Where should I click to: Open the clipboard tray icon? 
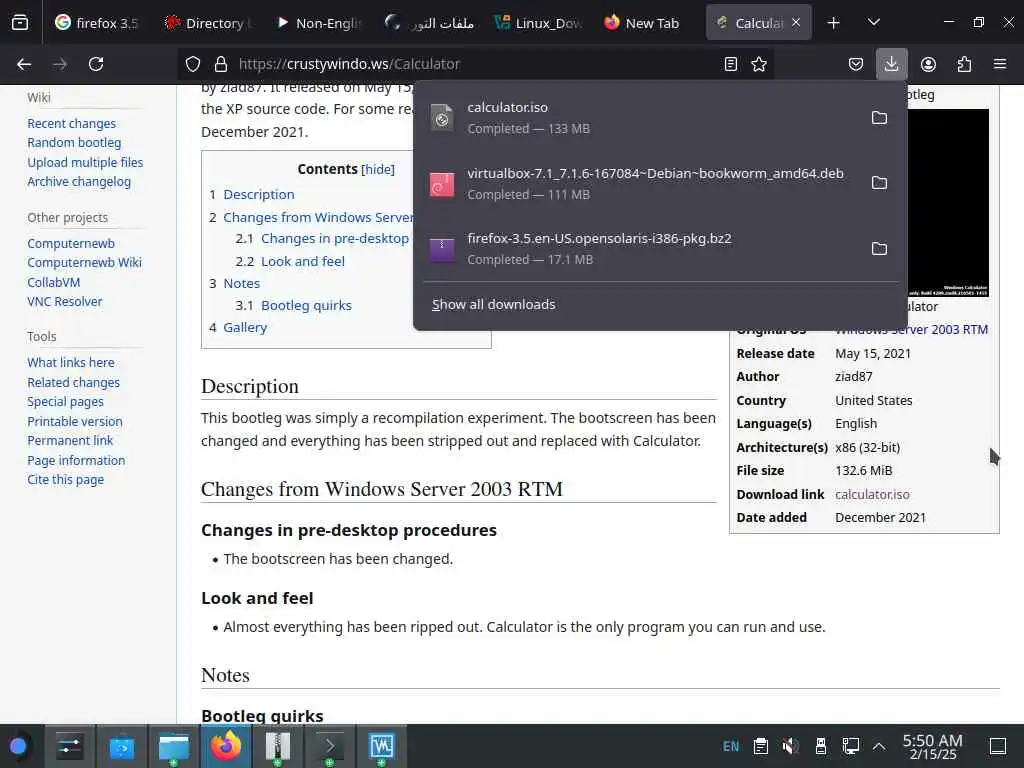point(761,746)
